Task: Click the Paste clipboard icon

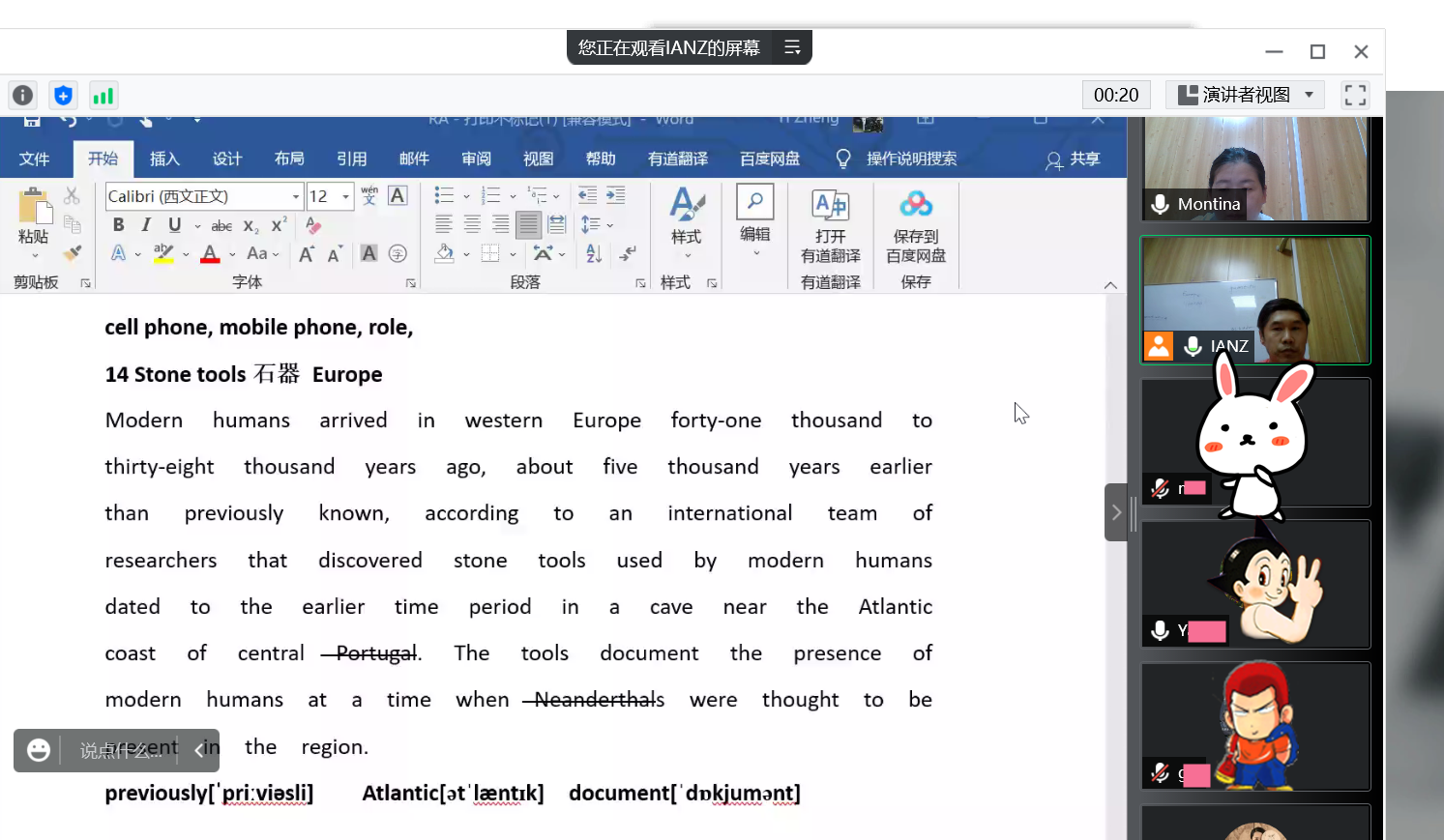Action: (x=34, y=206)
